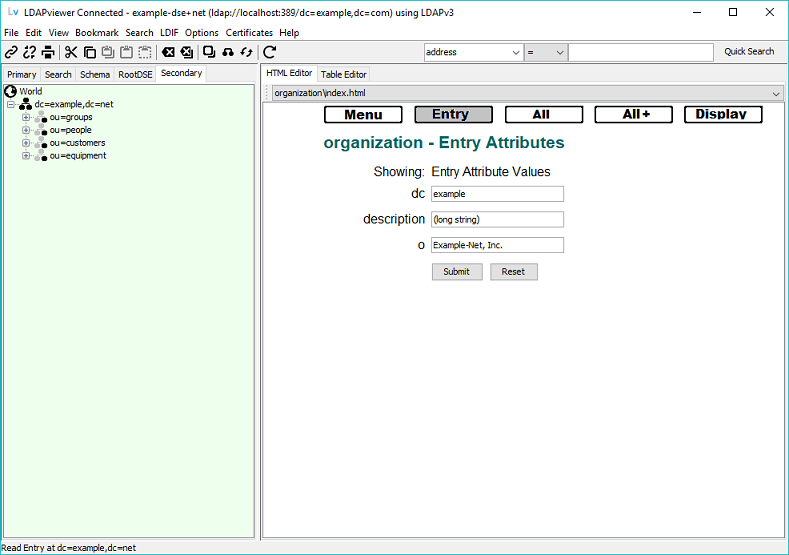This screenshot has width=789, height=555.
Task: Click the Menu button in editor
Action: click(363, 115)
